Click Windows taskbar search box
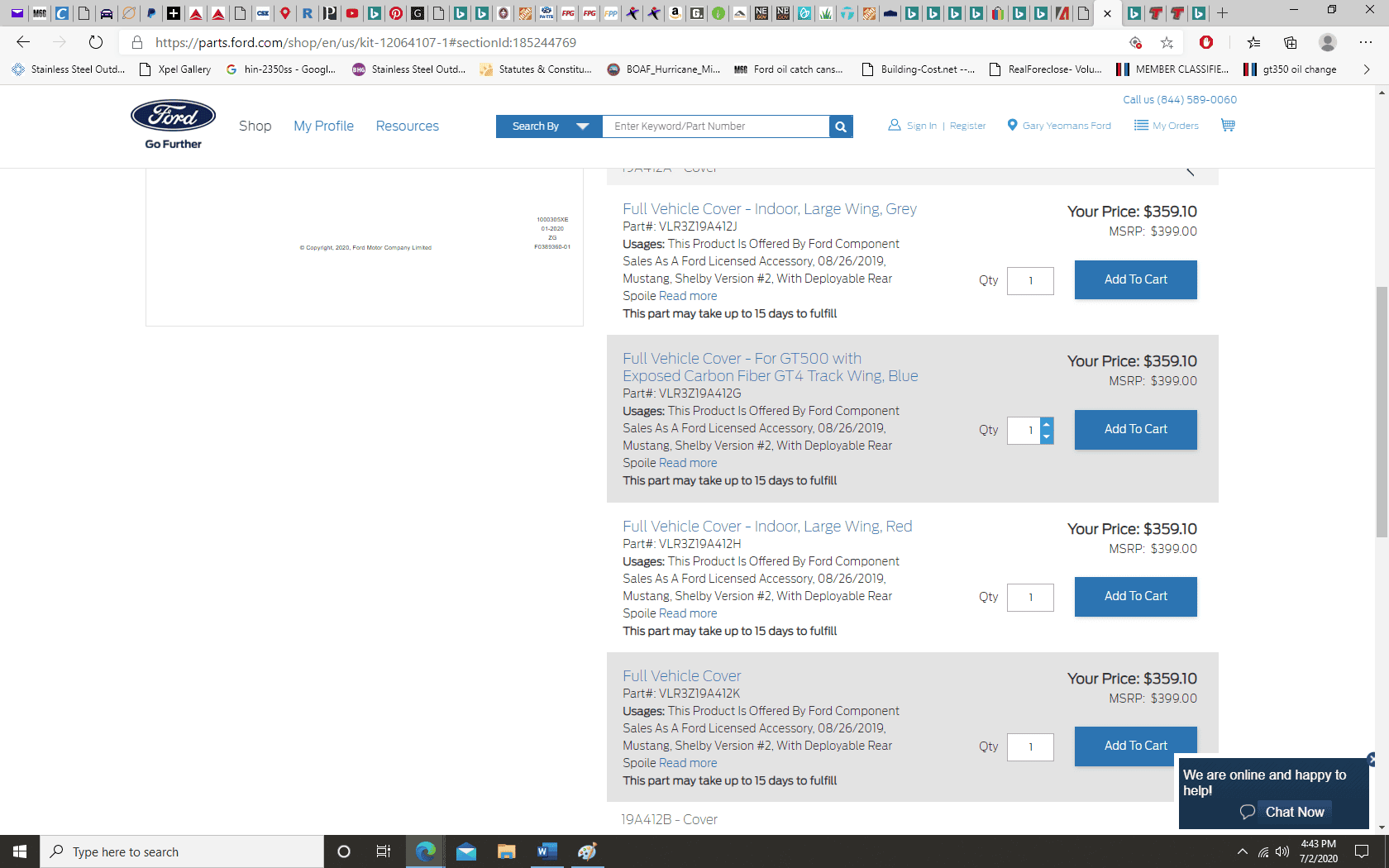The width and height of the screenshot is (1389, 868). [182, 851]
